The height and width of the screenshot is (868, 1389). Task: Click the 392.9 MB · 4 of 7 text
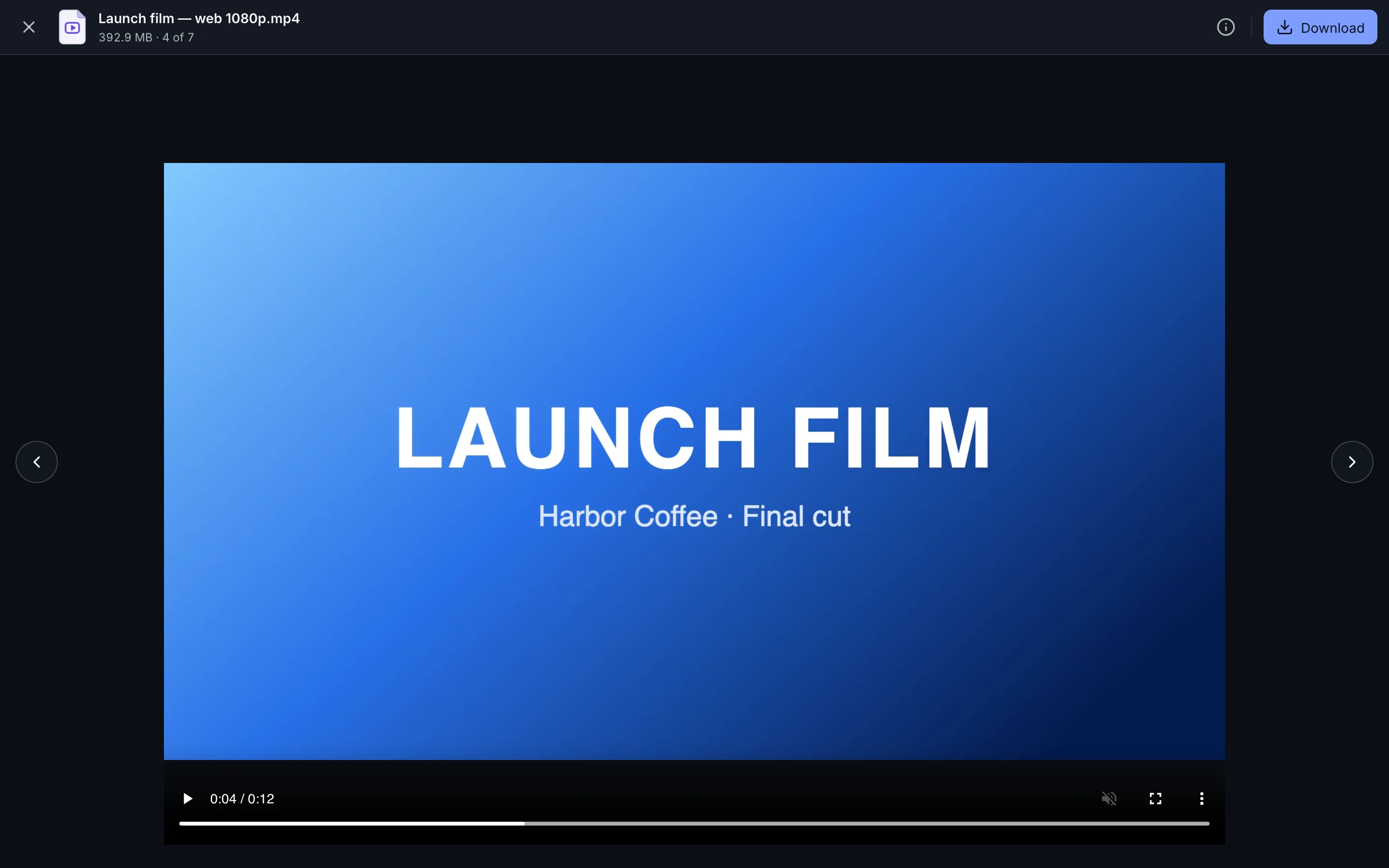click(x=146, y=37)
